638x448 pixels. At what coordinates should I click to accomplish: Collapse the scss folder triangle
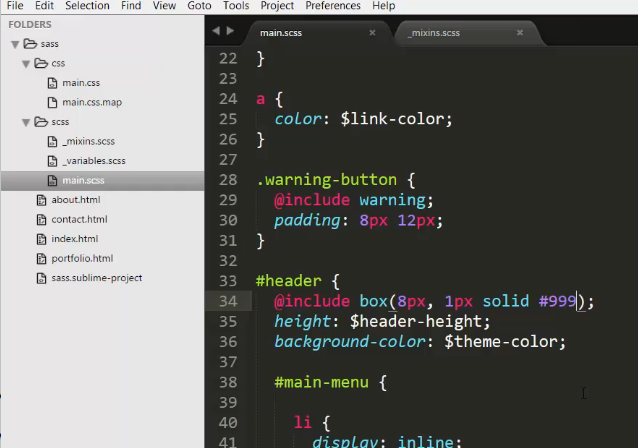26,122
